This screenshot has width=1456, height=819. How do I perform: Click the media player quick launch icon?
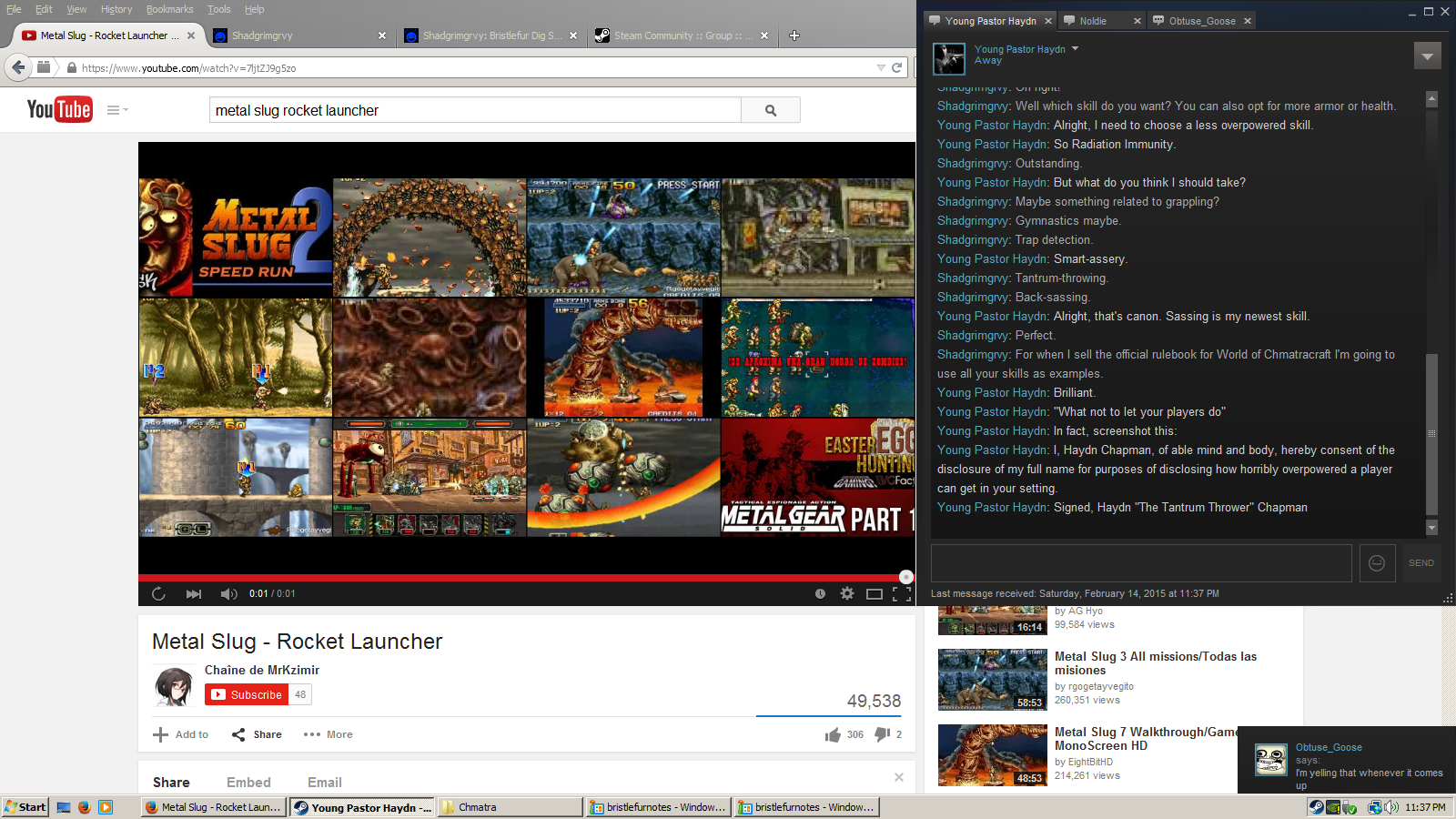click(x=106, y=807)
